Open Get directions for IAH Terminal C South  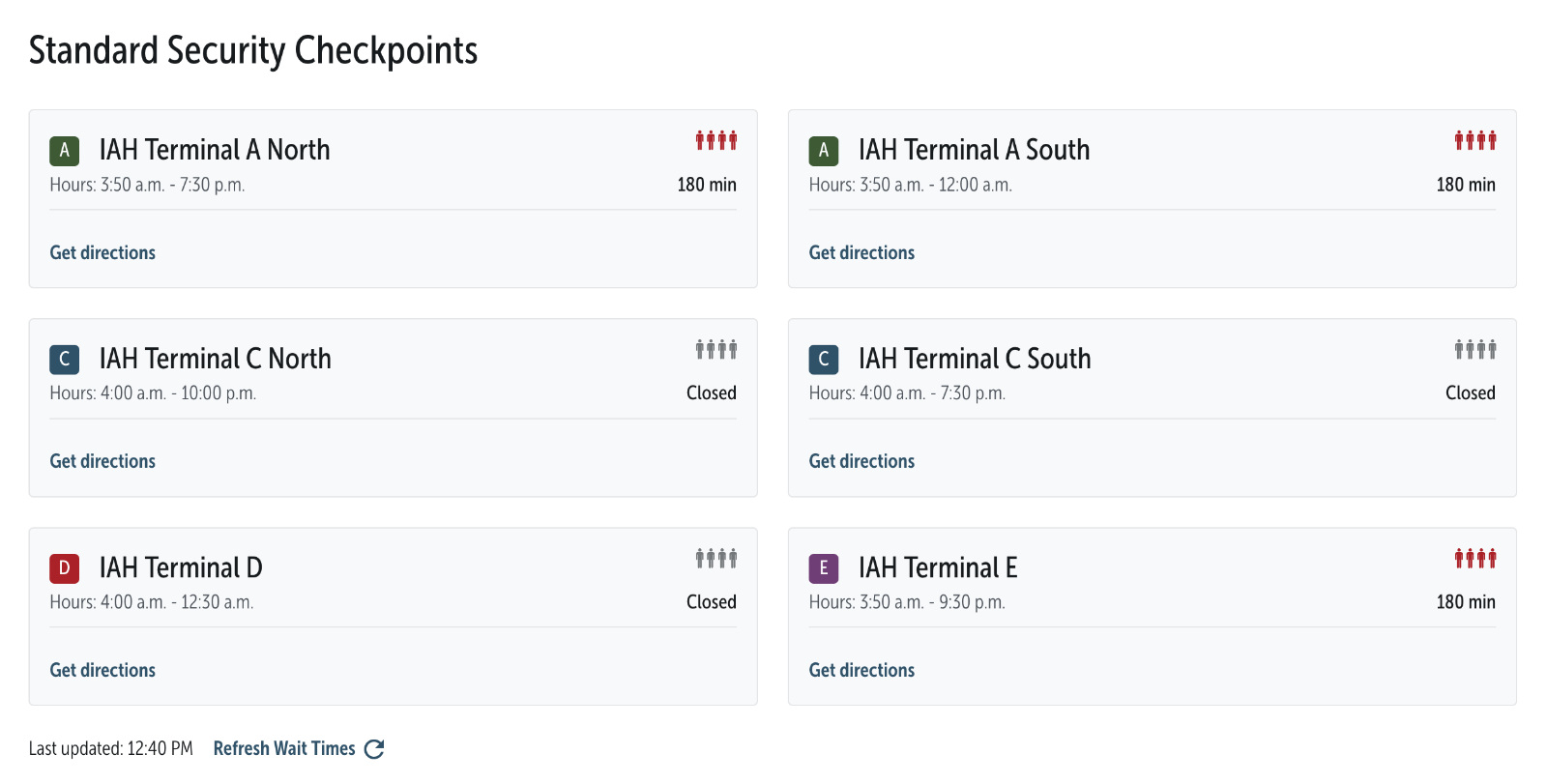861,461
